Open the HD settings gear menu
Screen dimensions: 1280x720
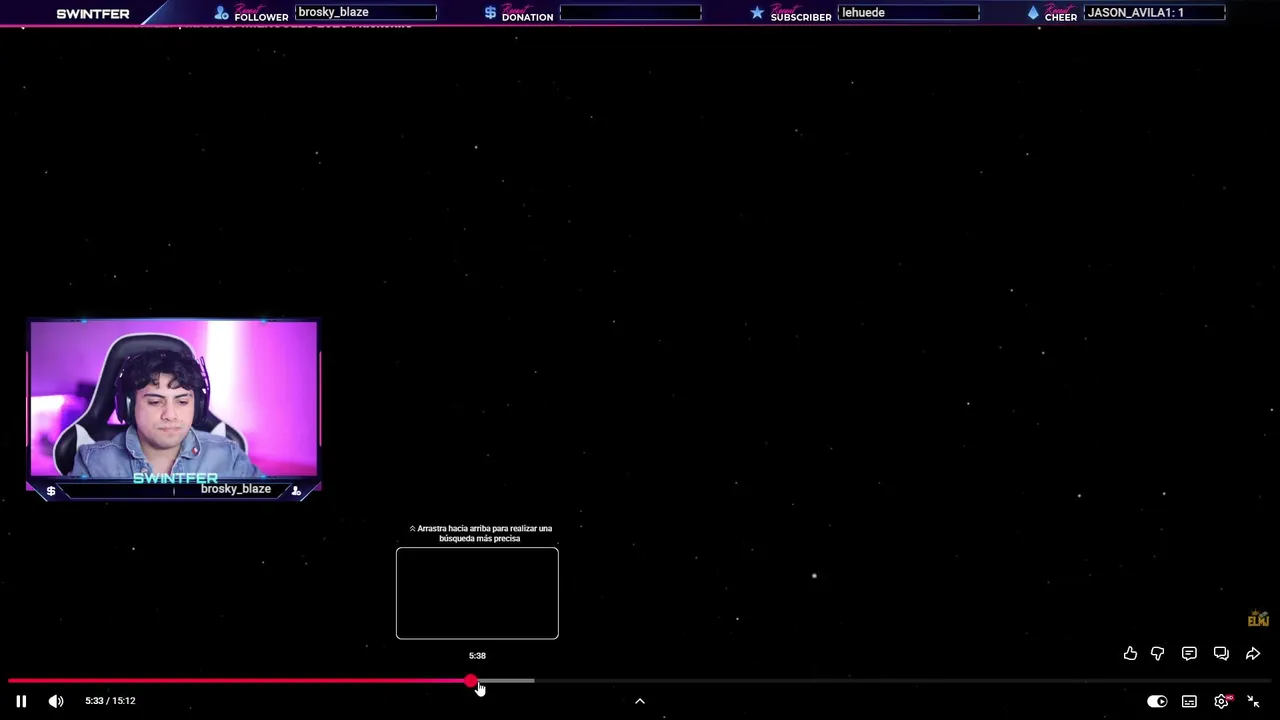point(1221,701)
